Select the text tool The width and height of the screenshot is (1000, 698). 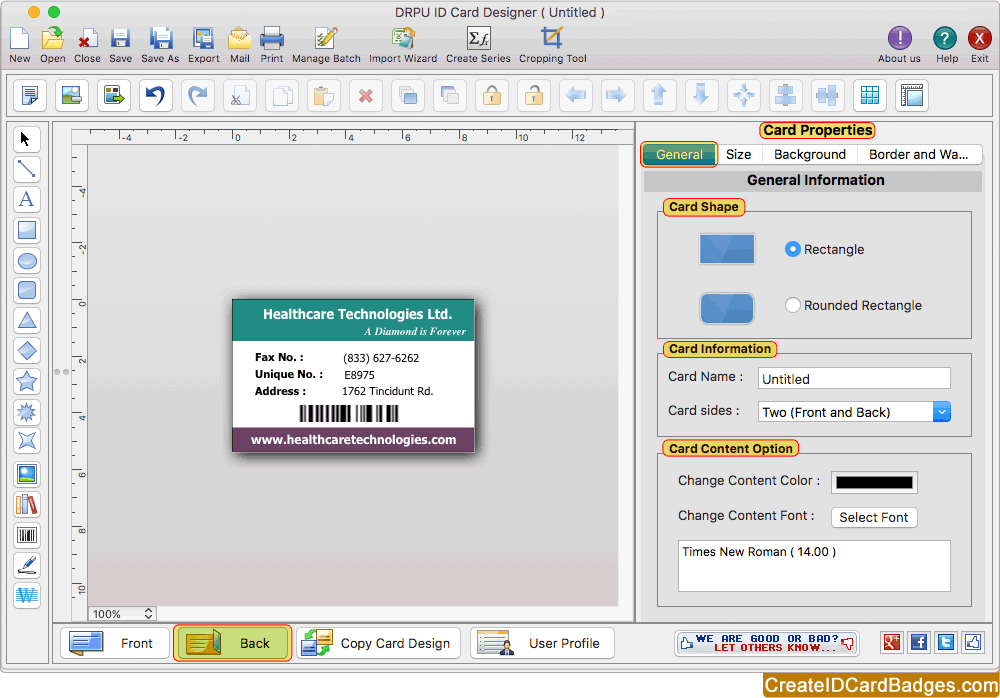click(27, 199)
